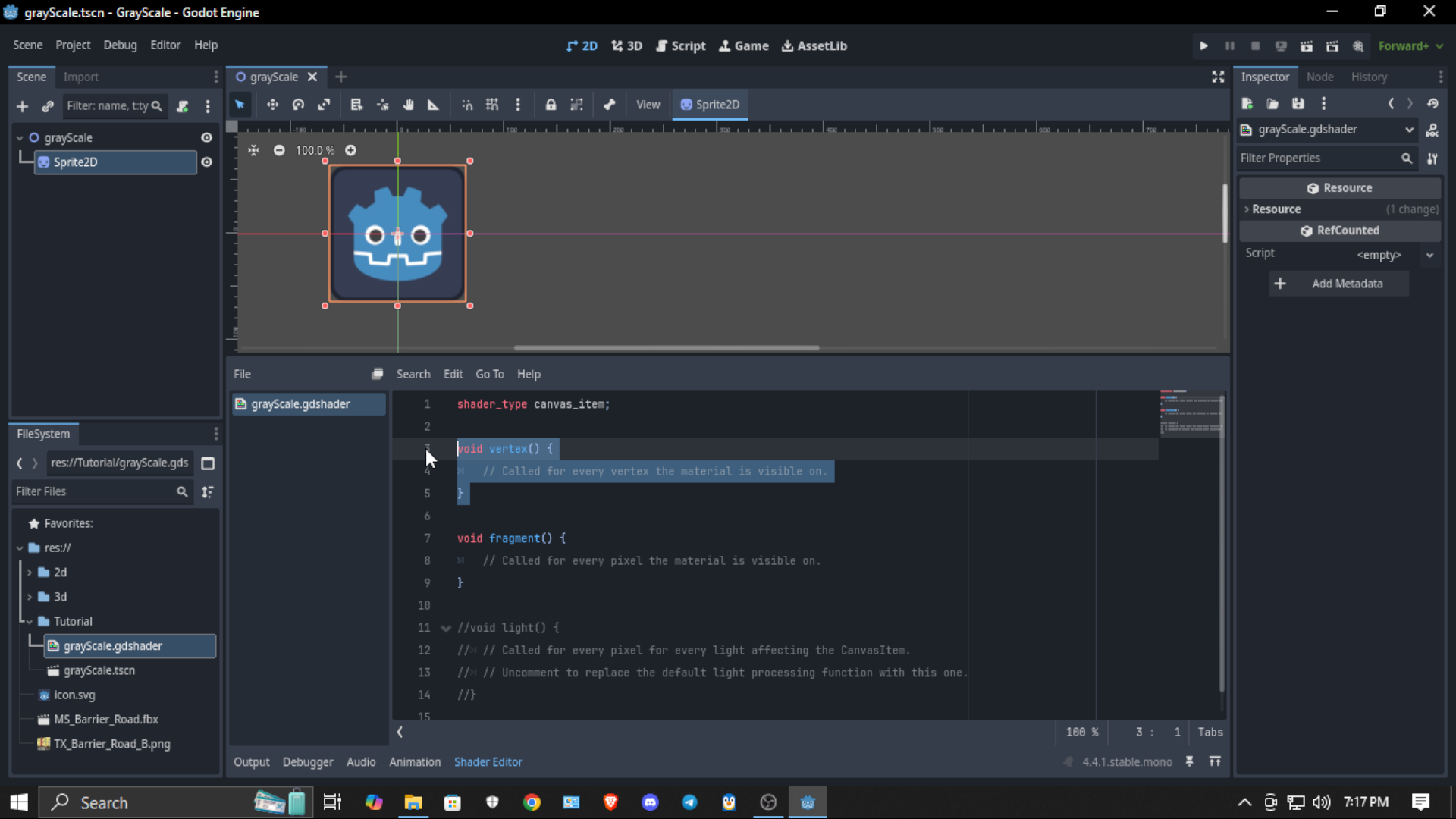Click the Run Project play button
The width and height of the screenshot is (1456, 819).
1203,46
